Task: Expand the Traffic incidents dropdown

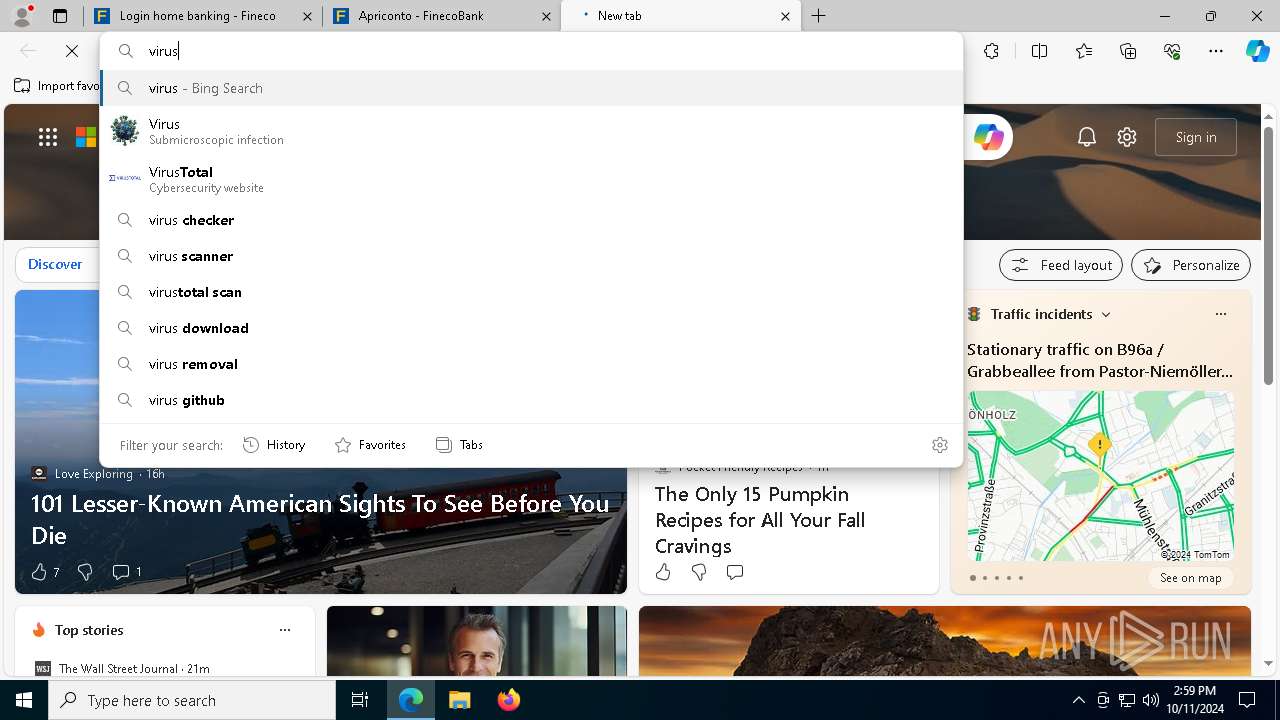Action: coord(1106,314)
